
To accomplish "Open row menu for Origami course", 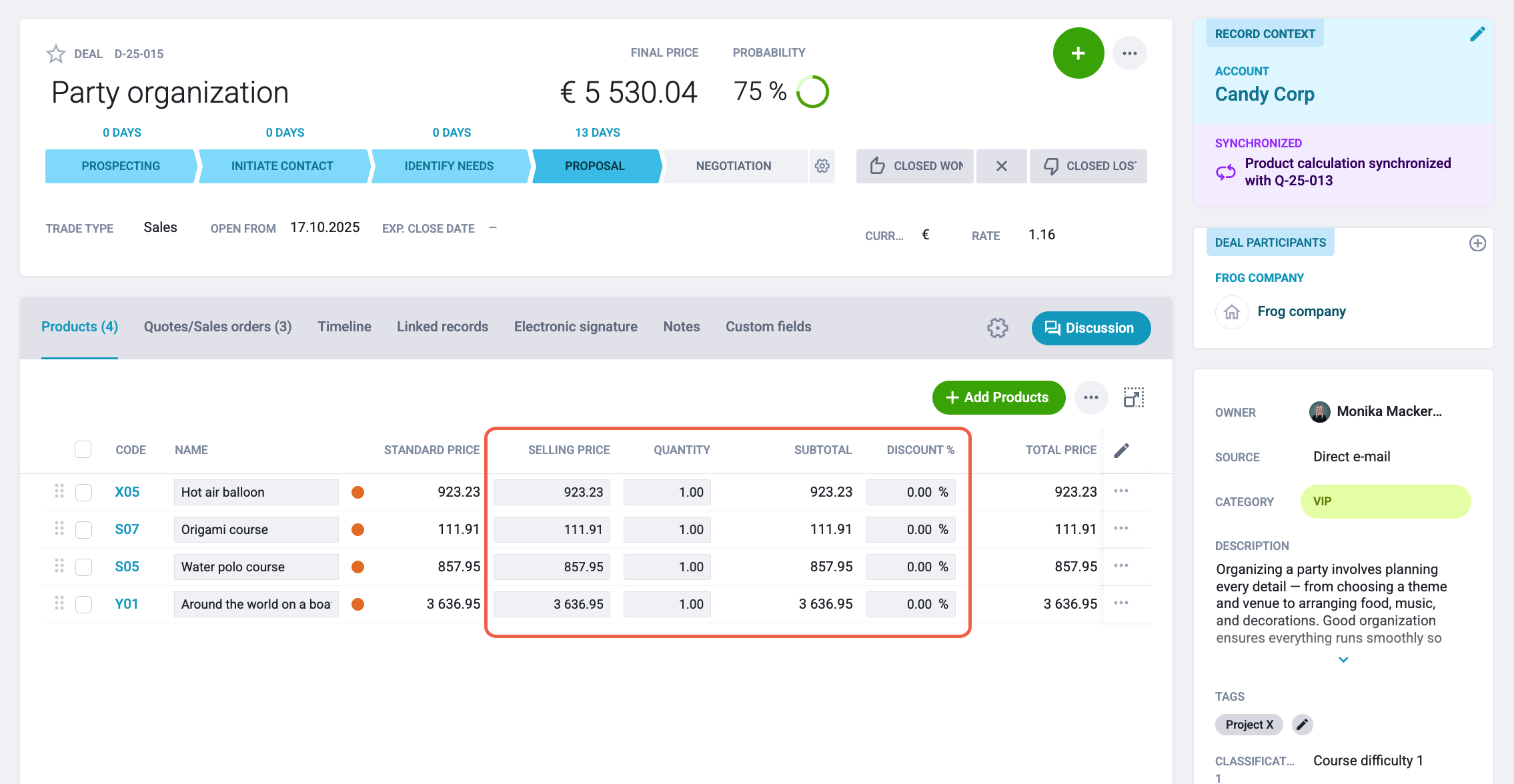I will pyautogui.click(x=1121, y=529).
